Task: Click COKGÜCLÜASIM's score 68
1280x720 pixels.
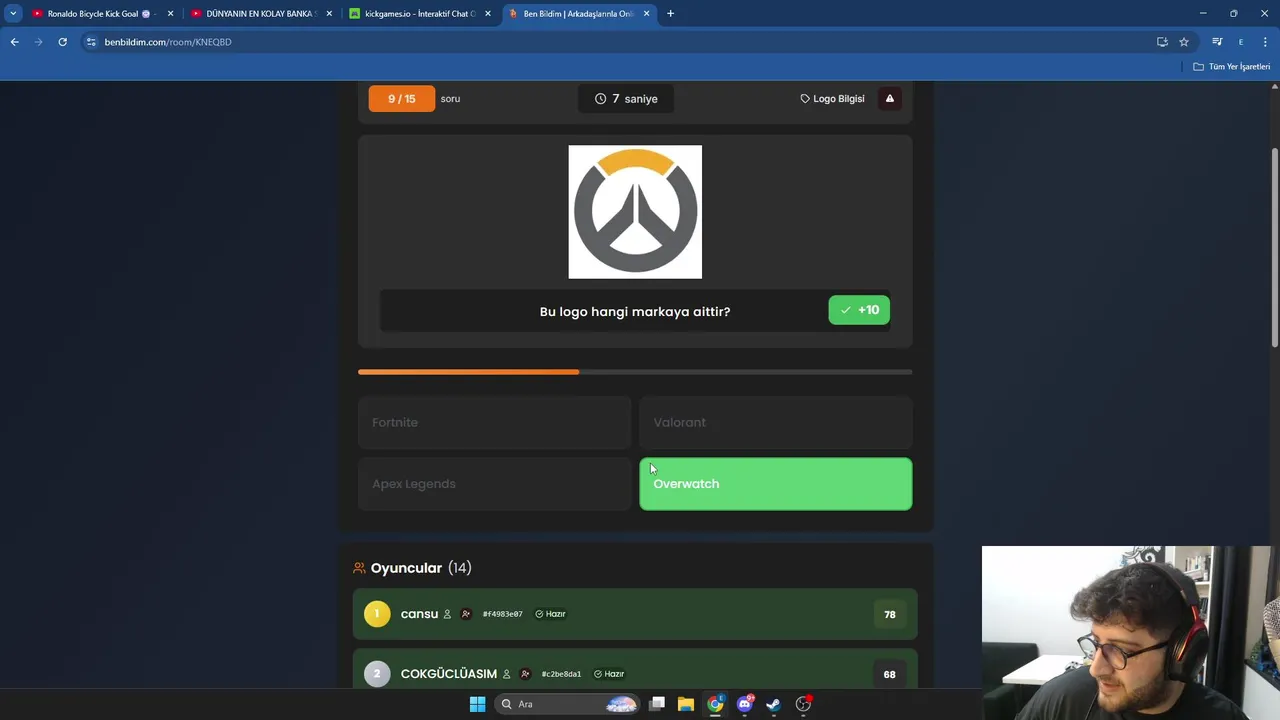Action: [889, 674]
